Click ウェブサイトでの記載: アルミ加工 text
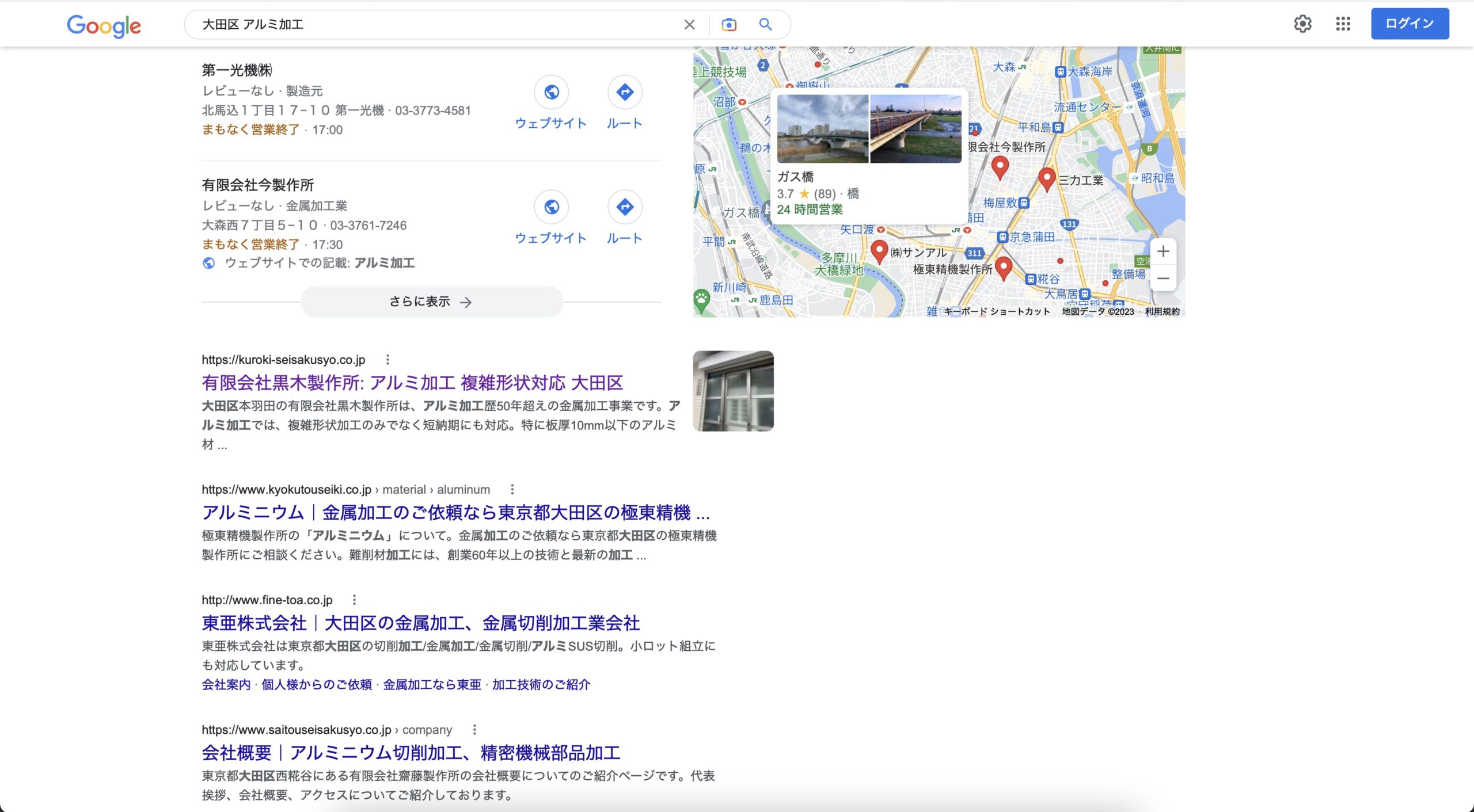1474x812 pixels. (x=320, y=263)
